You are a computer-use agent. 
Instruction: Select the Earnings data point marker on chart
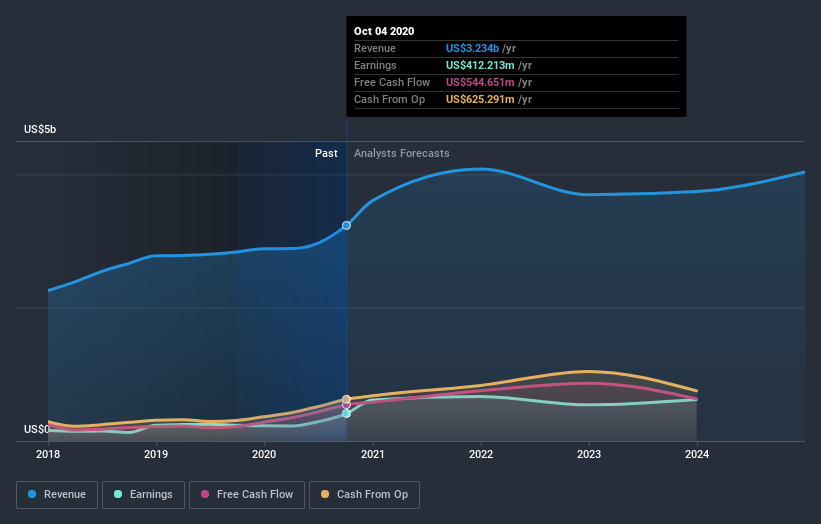(347, 414)
